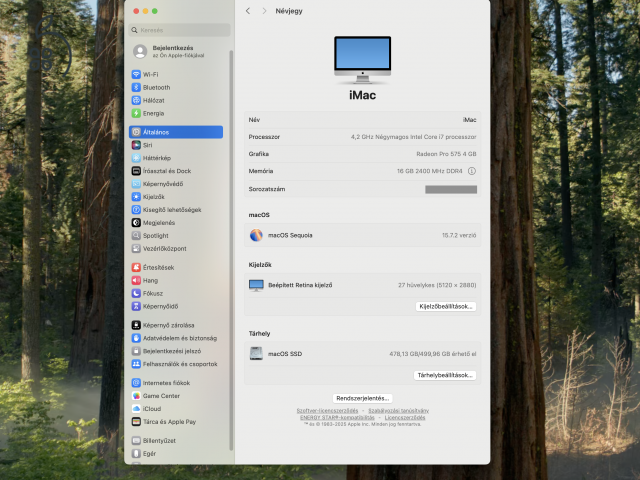Viewport: 640px width, 480px height.
Task: Click the 478,13 GB storage availability text
Action: (433, 354)
